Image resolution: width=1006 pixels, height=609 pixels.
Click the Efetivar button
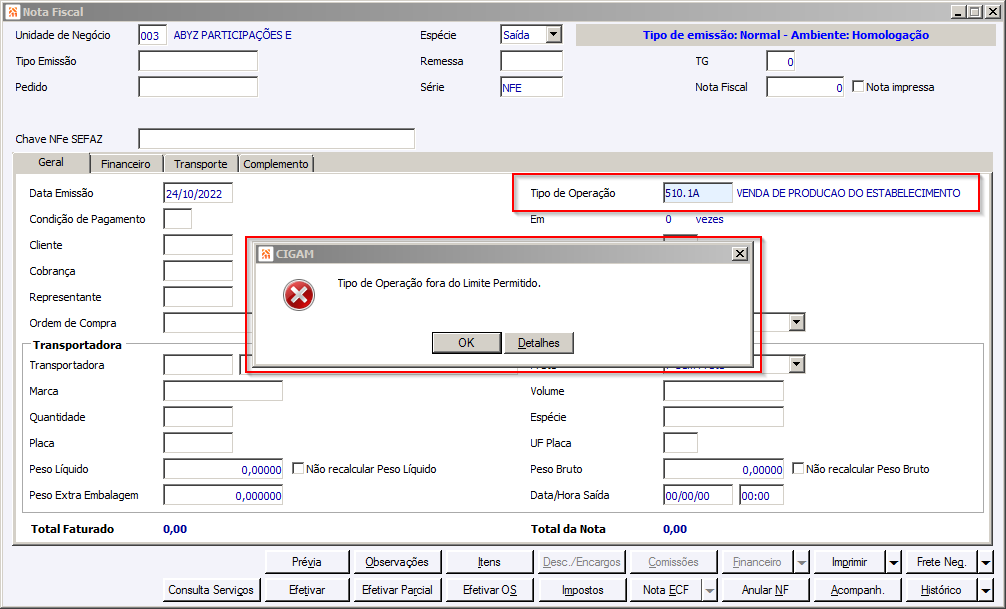click(307, 590)
